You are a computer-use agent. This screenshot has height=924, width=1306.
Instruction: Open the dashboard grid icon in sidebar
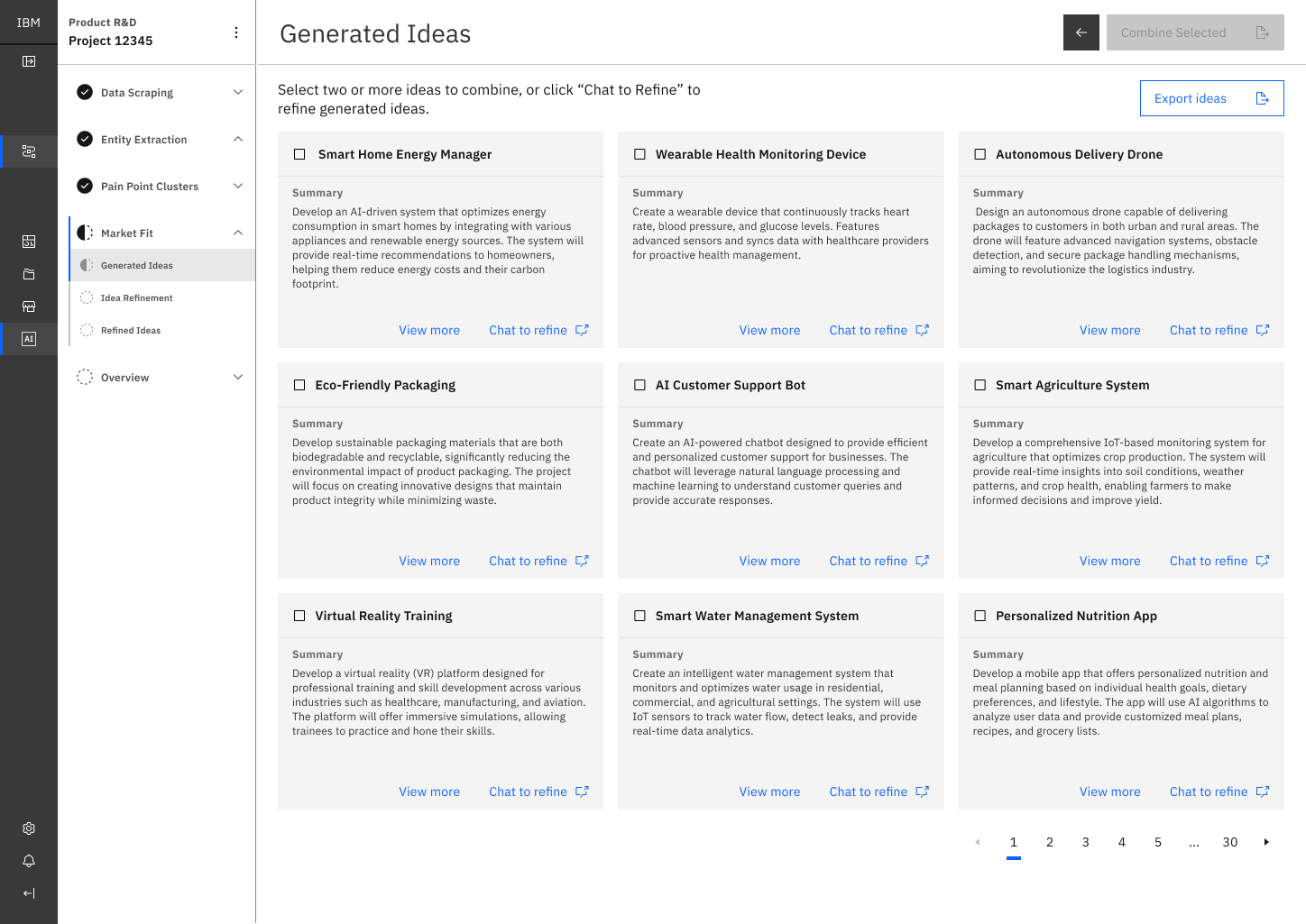click(29, 242)
